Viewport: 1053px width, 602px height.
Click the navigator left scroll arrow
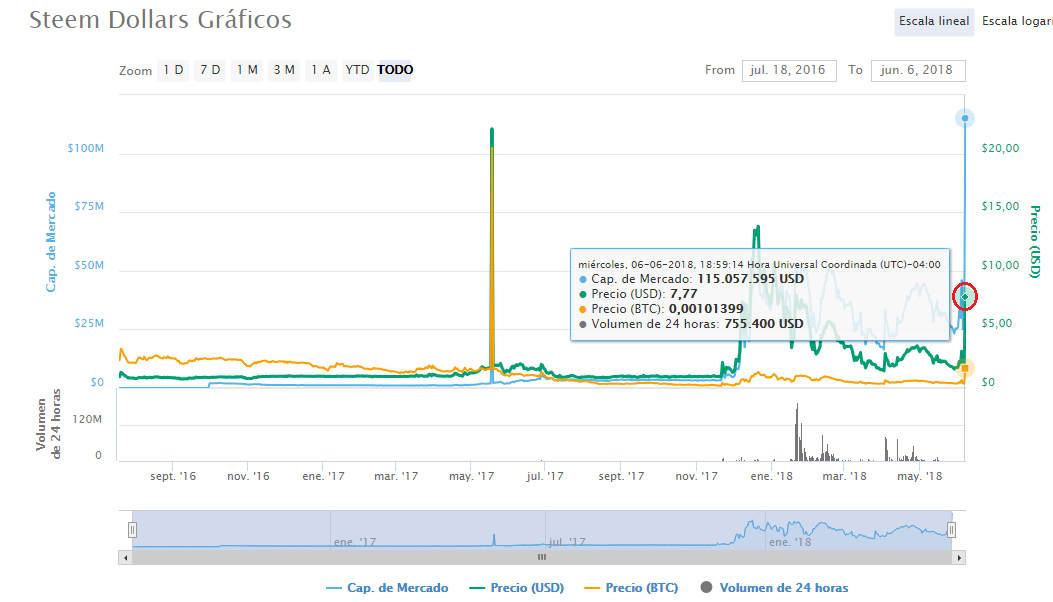coord(126,558)
